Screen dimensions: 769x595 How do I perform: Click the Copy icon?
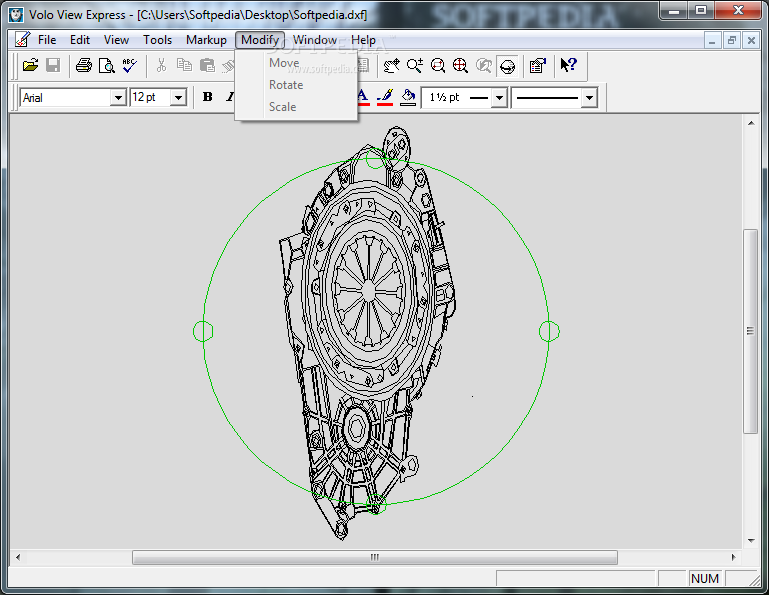click(184, 65)
